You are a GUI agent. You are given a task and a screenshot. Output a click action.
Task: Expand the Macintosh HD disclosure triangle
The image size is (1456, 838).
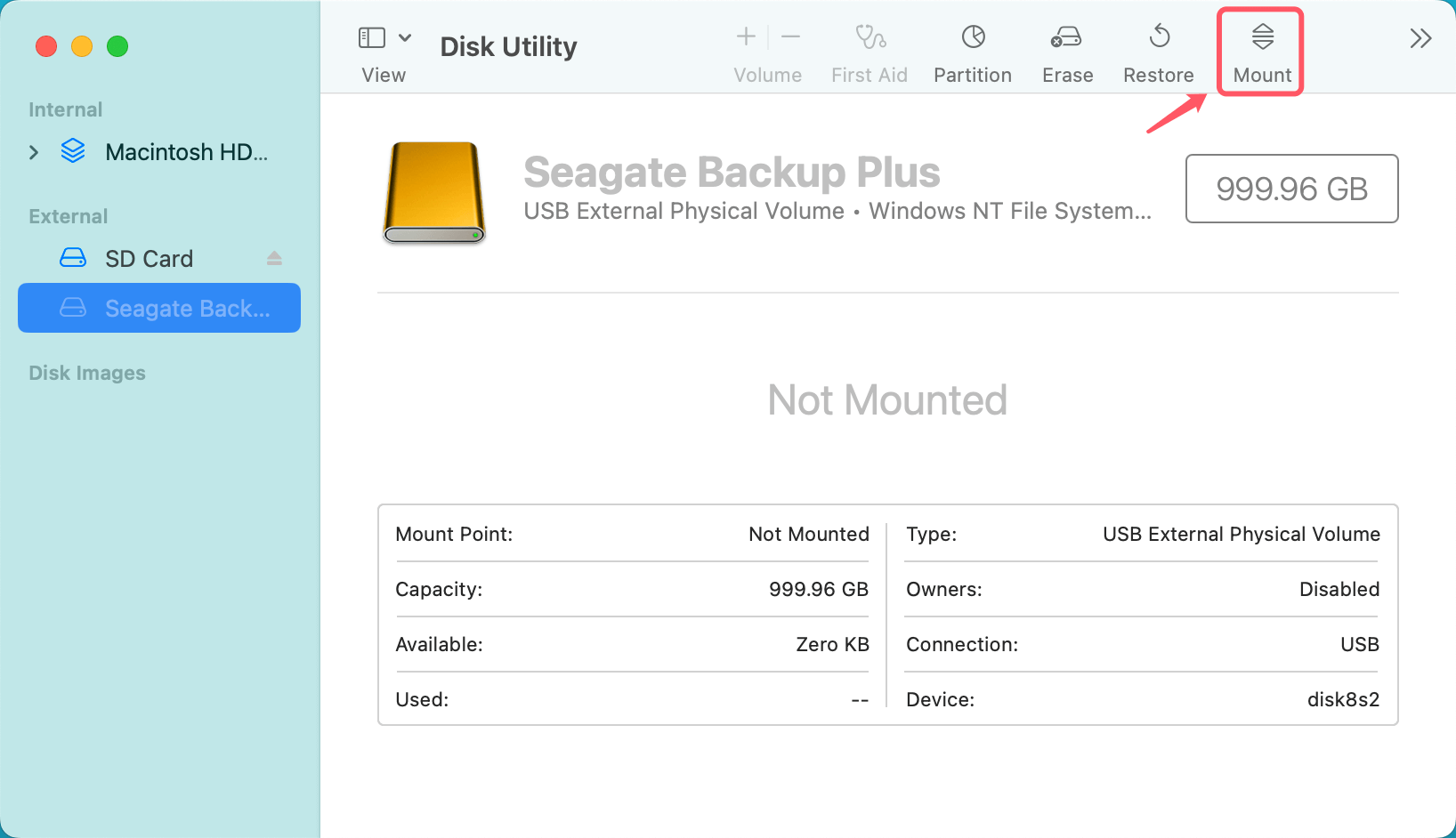[34, 152]
